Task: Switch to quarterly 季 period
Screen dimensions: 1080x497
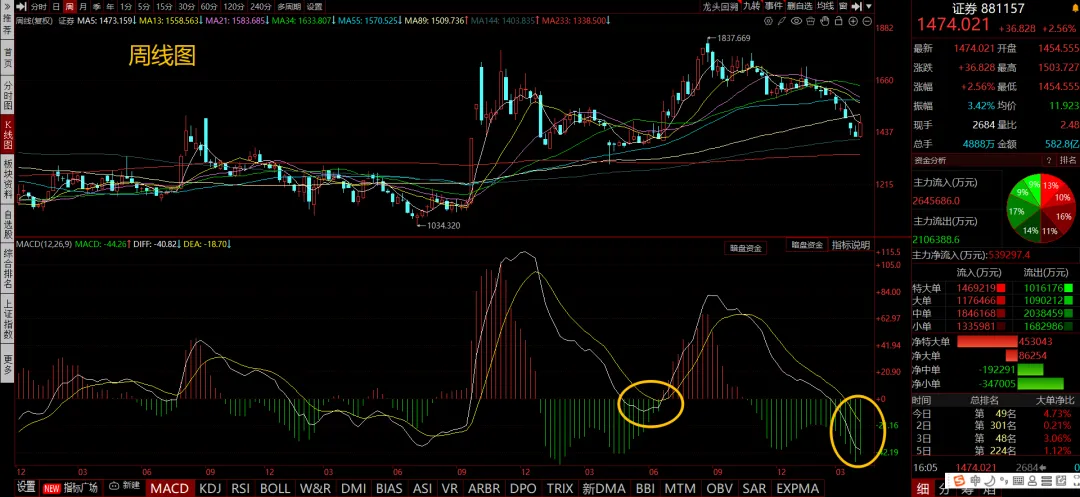Action: point(96,7)
